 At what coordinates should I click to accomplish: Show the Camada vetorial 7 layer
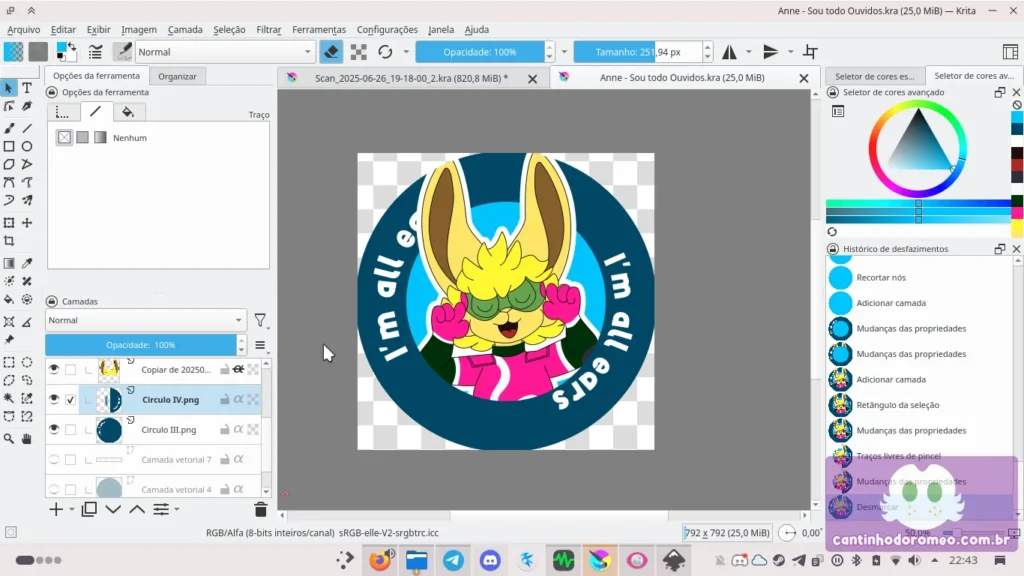54,460
